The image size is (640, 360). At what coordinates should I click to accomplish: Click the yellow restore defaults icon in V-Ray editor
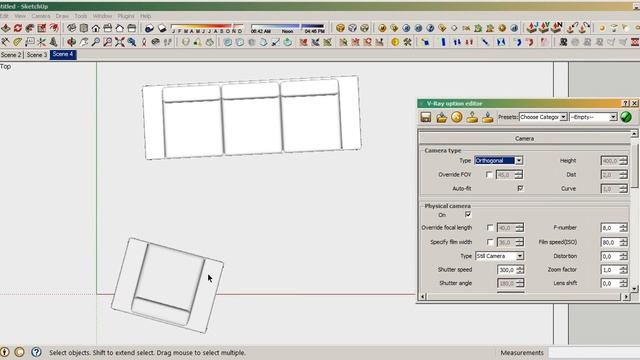tap(457, 117)
